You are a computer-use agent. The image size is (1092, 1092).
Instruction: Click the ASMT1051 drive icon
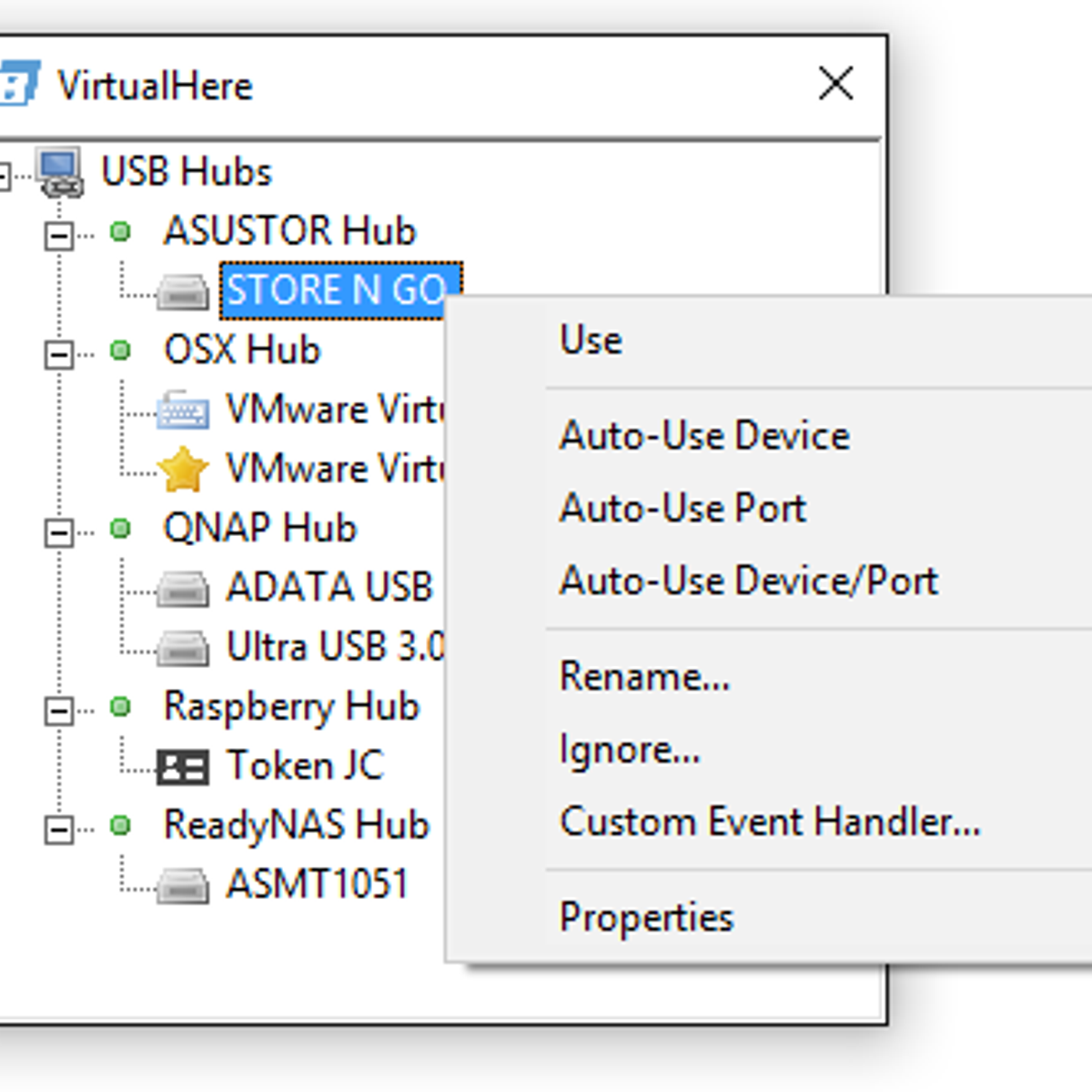[183, 885]
